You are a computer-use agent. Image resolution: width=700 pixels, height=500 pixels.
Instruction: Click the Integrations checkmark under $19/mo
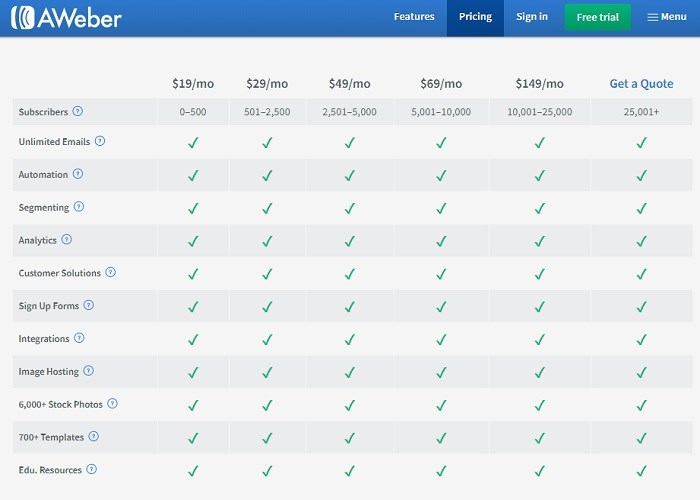(193, 339)
